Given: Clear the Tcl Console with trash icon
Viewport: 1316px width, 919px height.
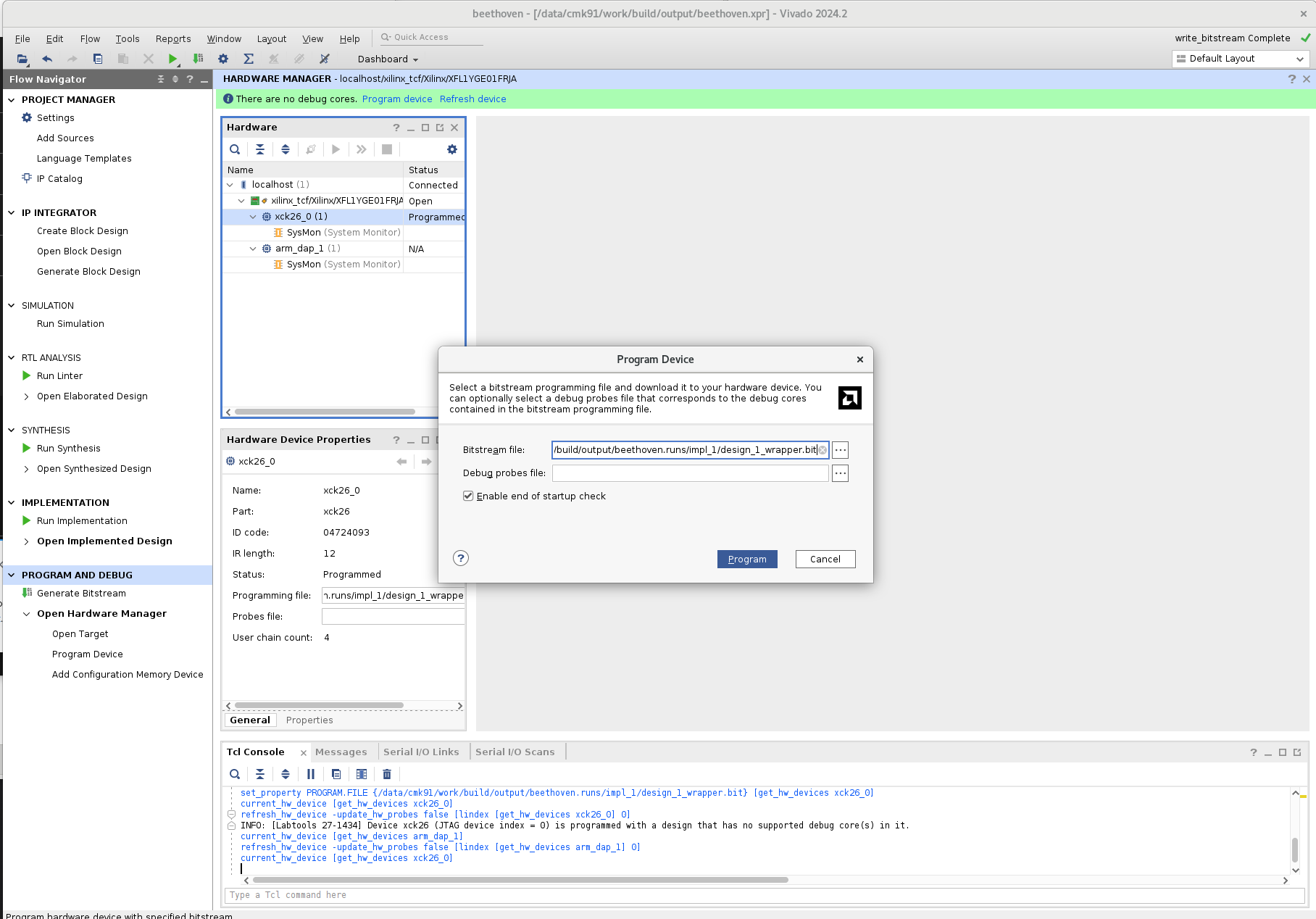Looking at the screenshot, I should point(387,774).
